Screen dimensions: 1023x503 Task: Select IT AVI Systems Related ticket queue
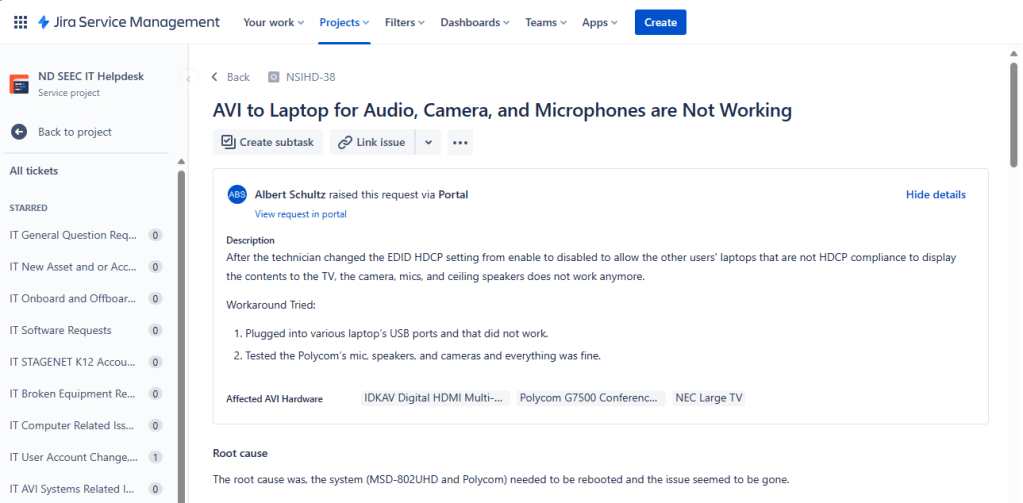[x=73, y=489]
